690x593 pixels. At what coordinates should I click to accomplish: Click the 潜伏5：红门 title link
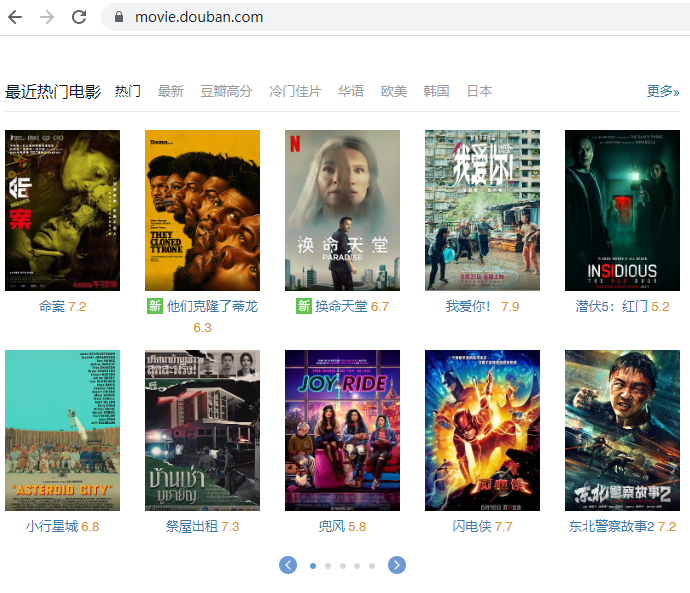point(611,306)
